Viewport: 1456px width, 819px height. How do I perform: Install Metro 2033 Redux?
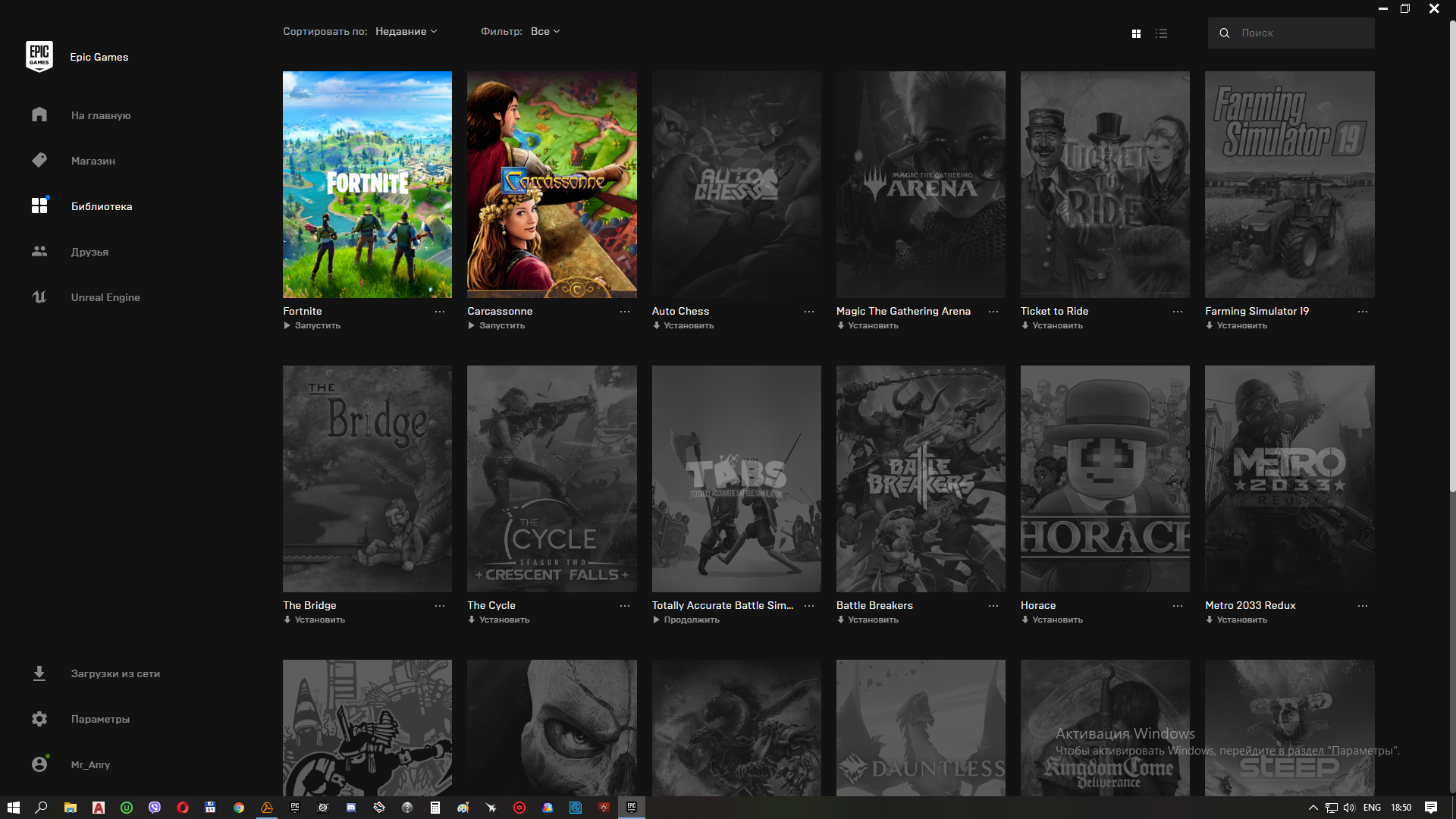[1236, 620]
